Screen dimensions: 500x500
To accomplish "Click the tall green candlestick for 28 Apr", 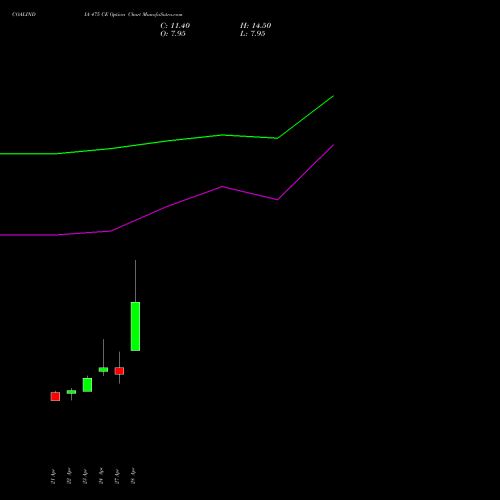I will 135,326.
